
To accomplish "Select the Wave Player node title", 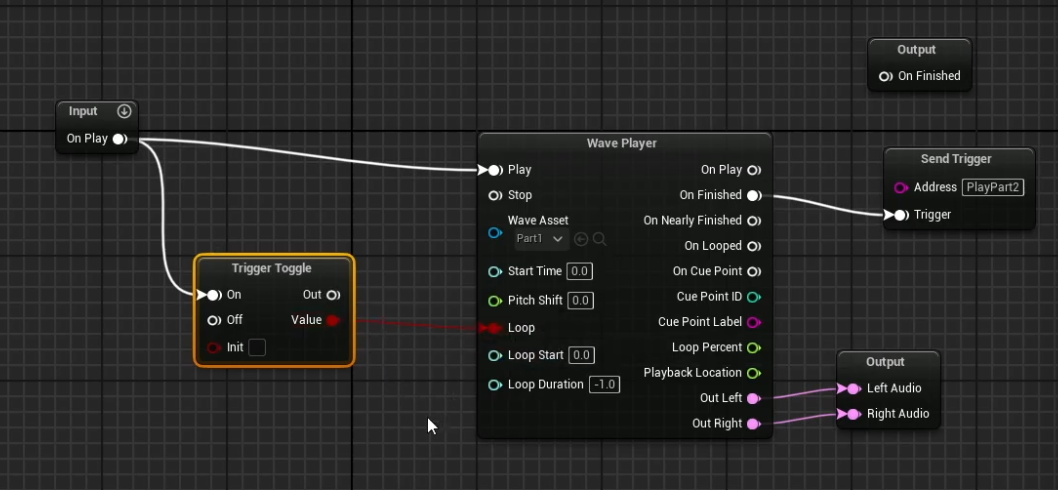I will [x=621, y=143].
